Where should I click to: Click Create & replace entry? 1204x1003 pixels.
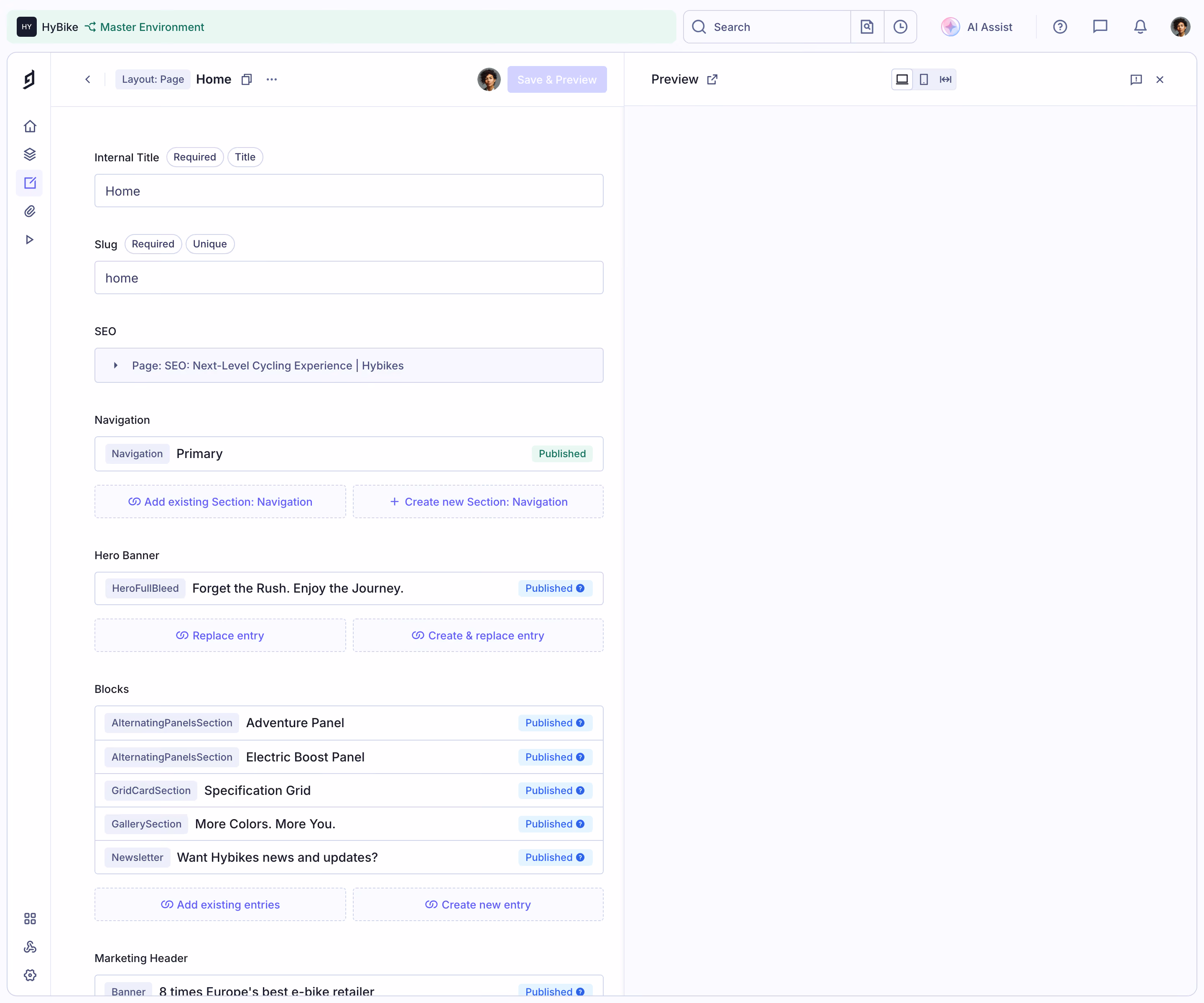click(x=478, y=636)
